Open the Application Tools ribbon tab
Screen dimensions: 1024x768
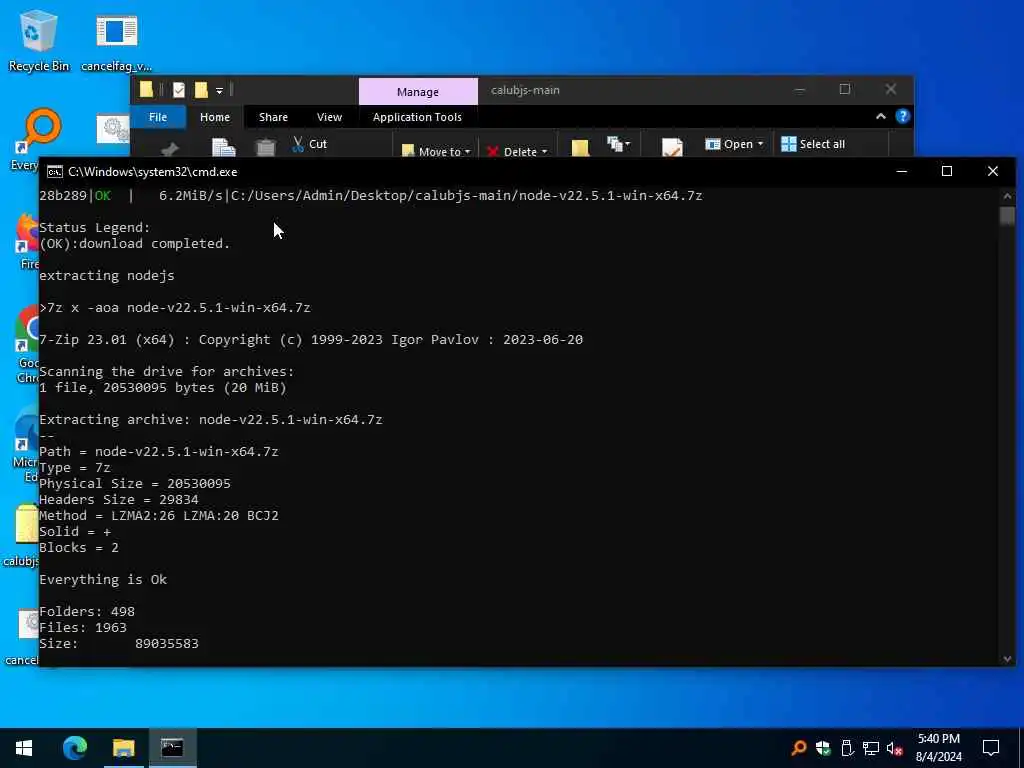[x=417, y=117]
